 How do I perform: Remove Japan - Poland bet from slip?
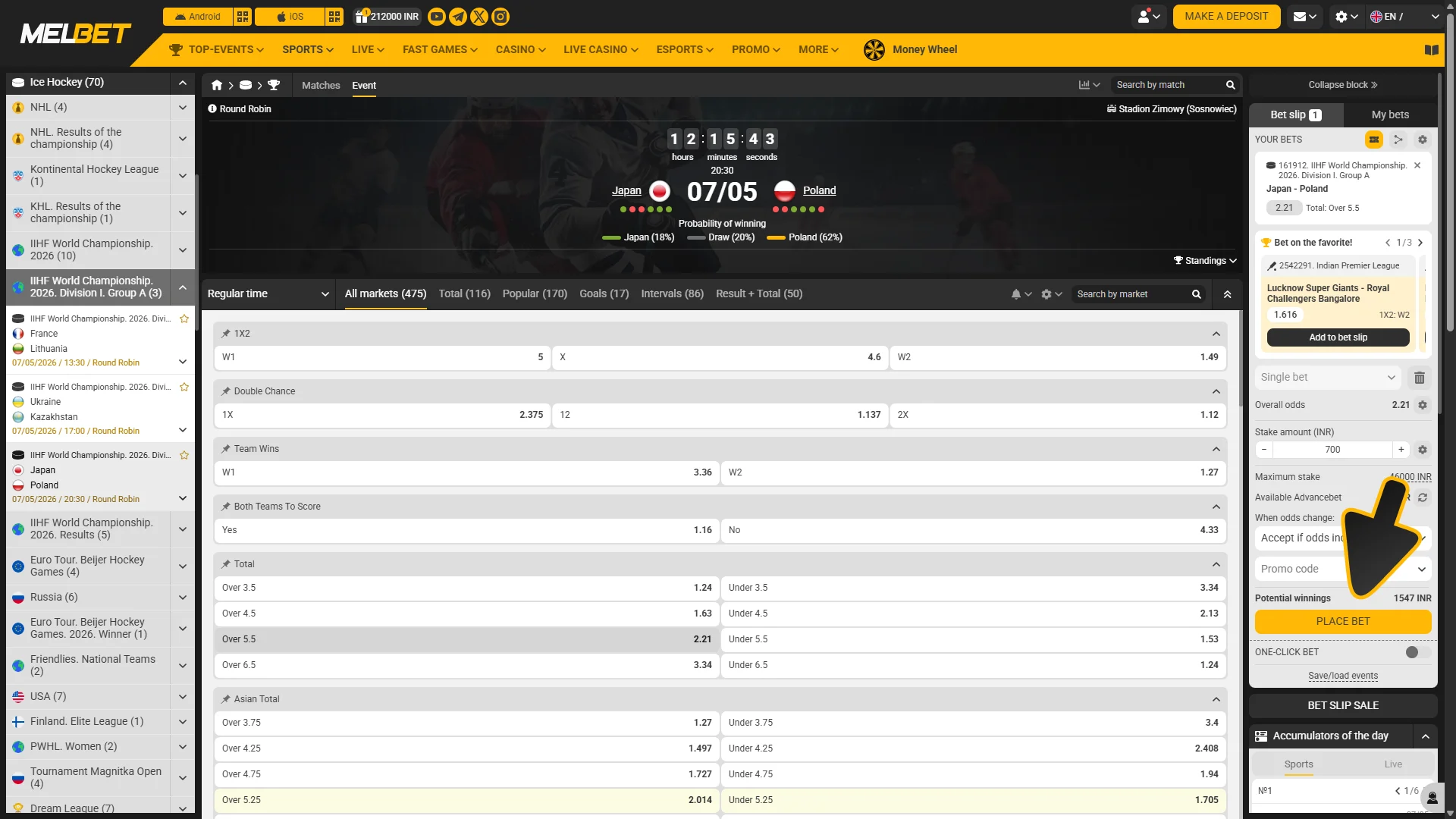pos(1417,165)
